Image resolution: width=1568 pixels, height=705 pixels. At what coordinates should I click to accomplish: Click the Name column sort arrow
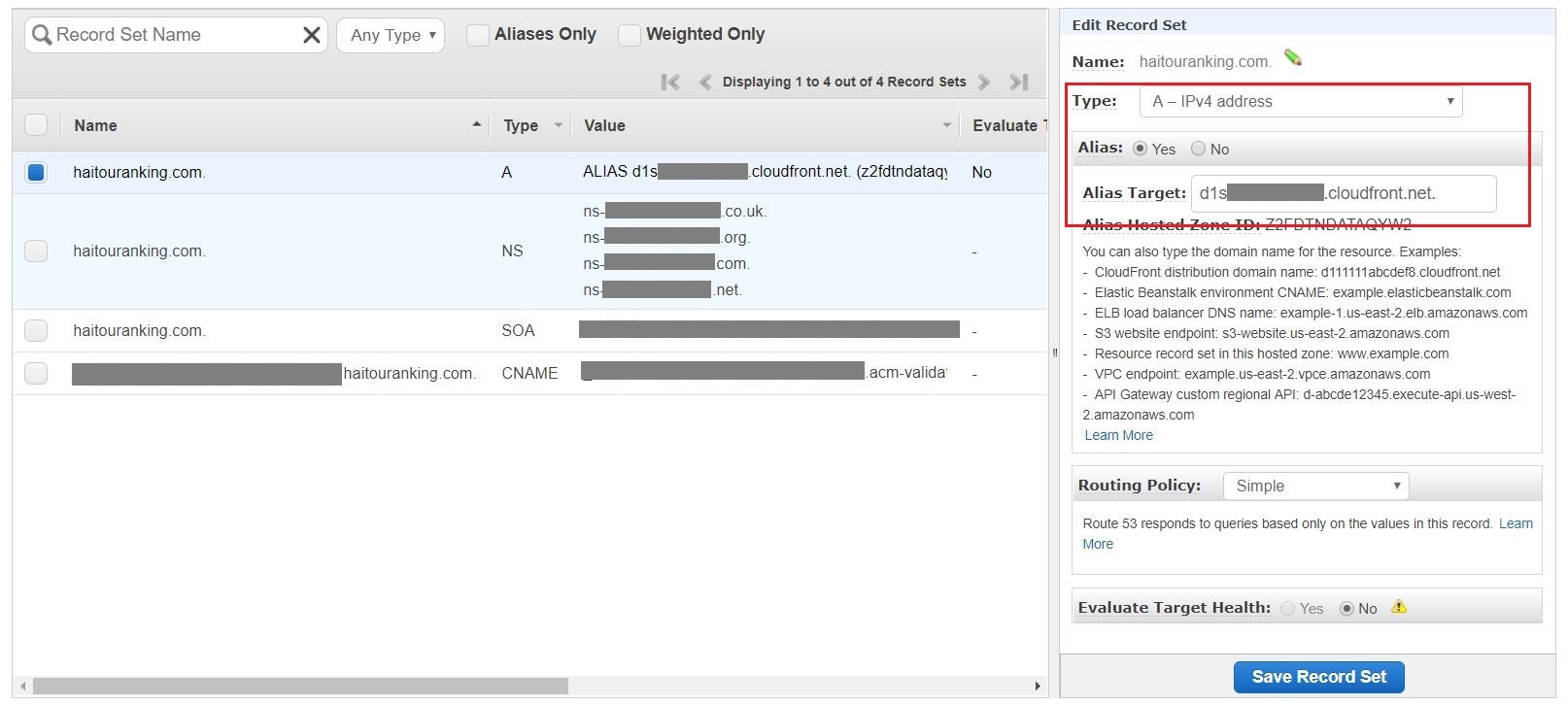point(476,124)
